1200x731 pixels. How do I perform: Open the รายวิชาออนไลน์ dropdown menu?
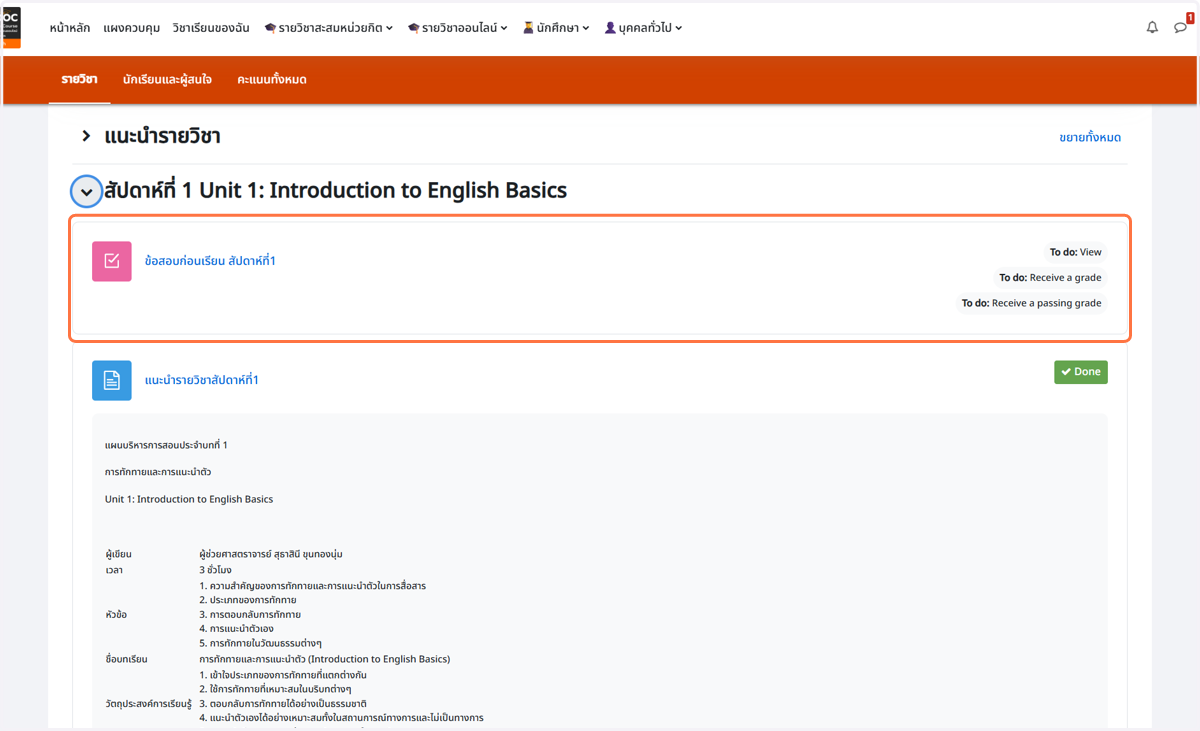click(x=458, y=28)
